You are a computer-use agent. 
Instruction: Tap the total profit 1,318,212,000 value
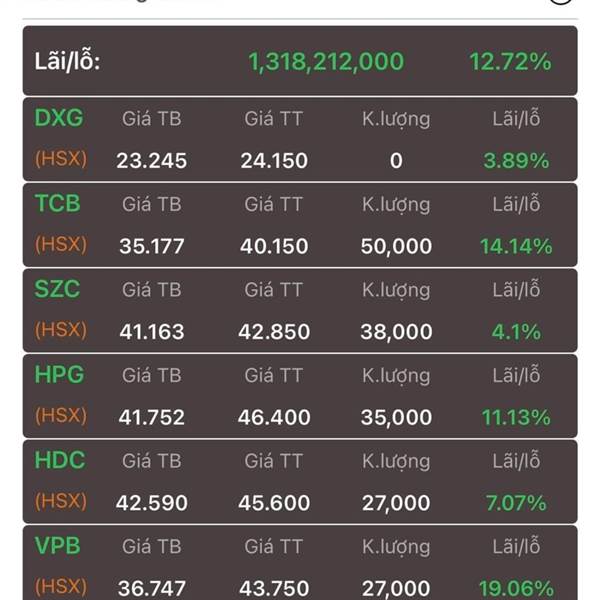(326, 62)
